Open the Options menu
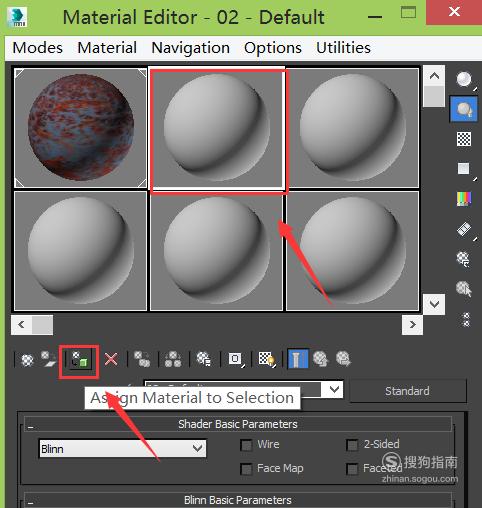Image resolution: width=482 pixels, height=508 pixels. [273, 48]
